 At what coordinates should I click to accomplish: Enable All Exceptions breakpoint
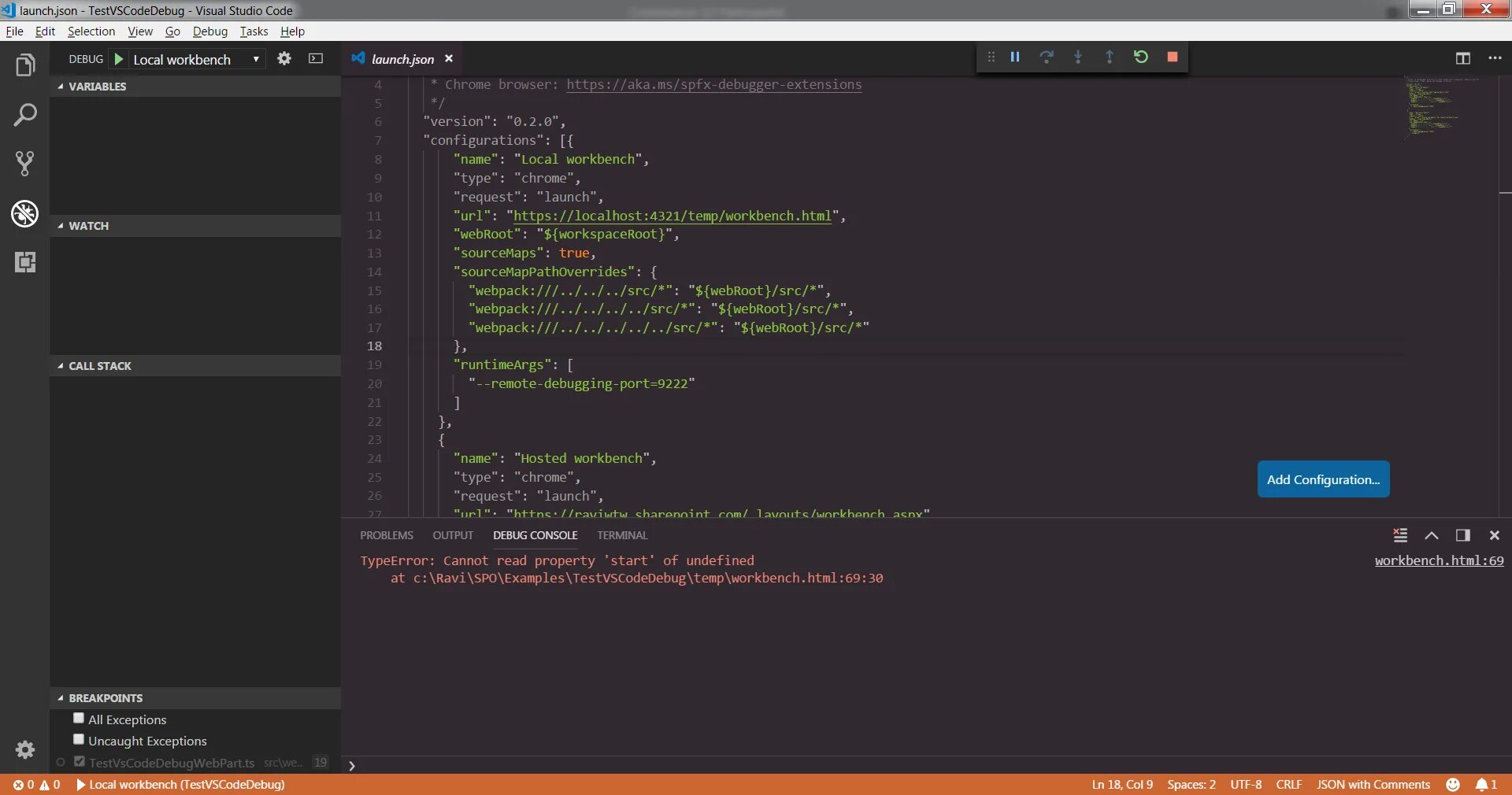point(79,718)
